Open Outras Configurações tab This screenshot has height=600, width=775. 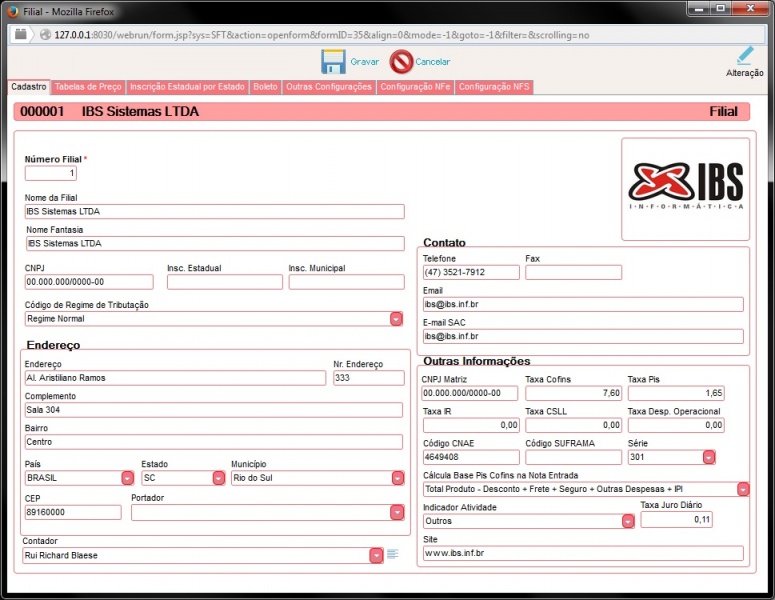pyautogui.click(x=329, y=86)
